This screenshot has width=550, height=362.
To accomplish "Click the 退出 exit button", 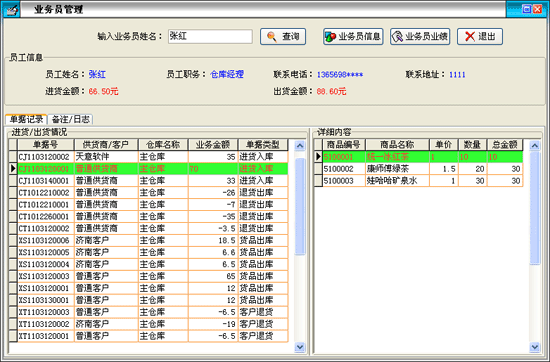I will coord(479,36).
